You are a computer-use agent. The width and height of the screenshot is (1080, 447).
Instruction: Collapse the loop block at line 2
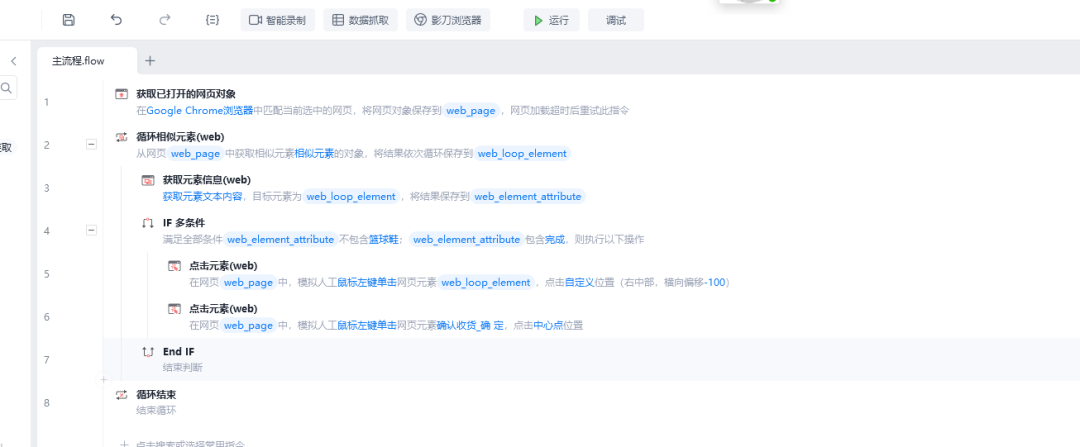click(x=91, y=144)
